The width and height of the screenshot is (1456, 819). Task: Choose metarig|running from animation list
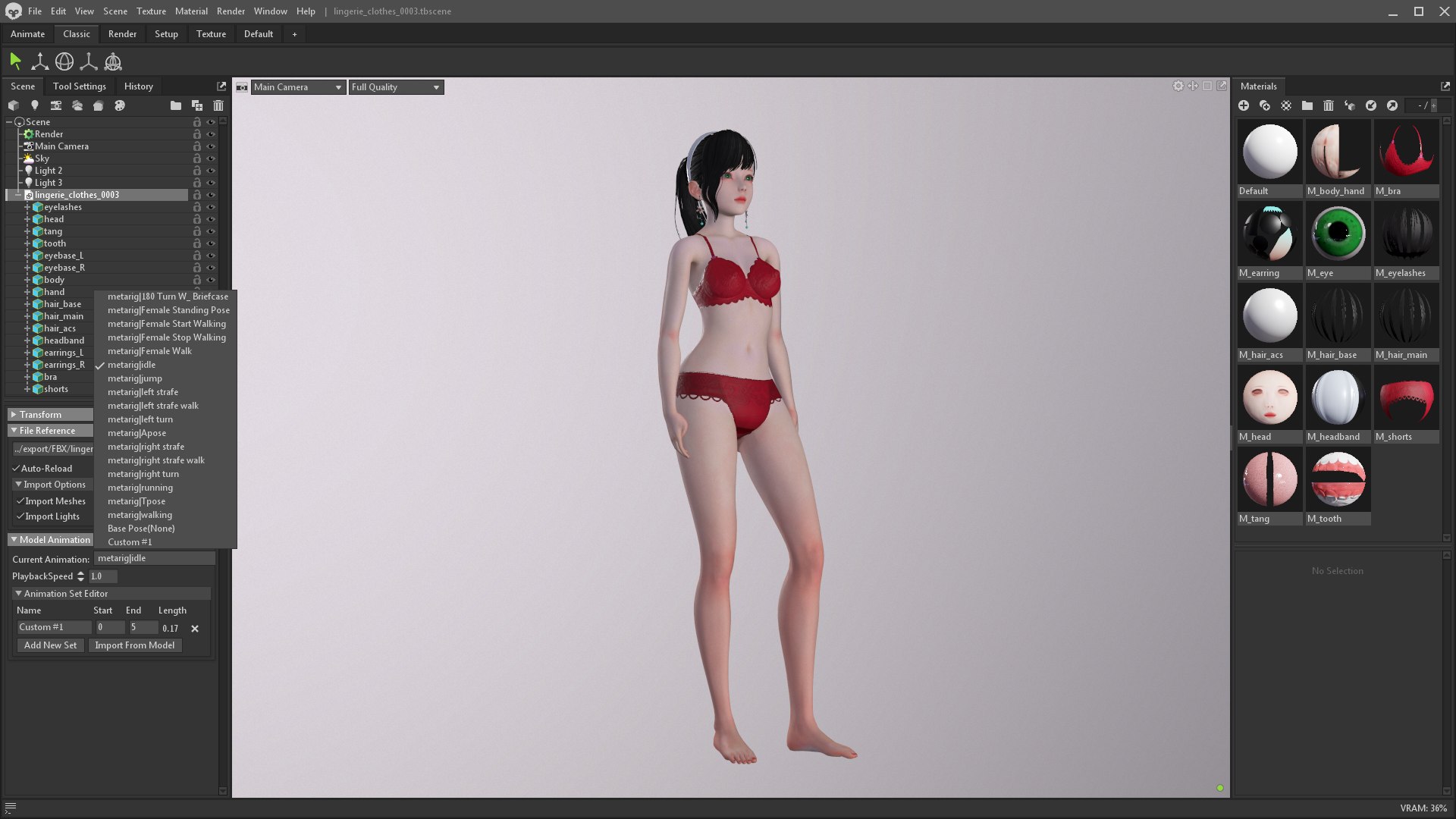140,488
